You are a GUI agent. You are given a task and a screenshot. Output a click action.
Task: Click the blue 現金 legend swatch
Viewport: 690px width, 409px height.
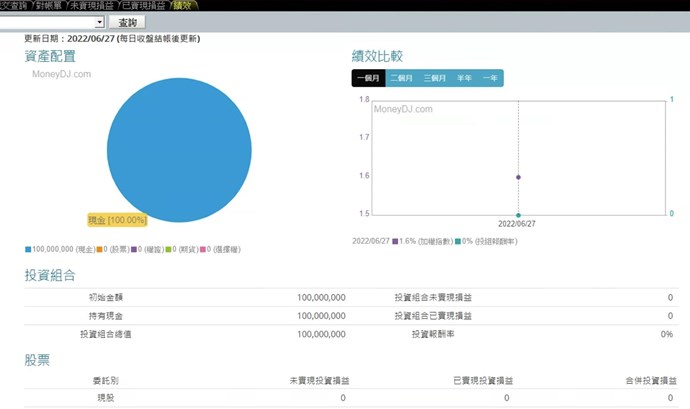tap(28, 249)
